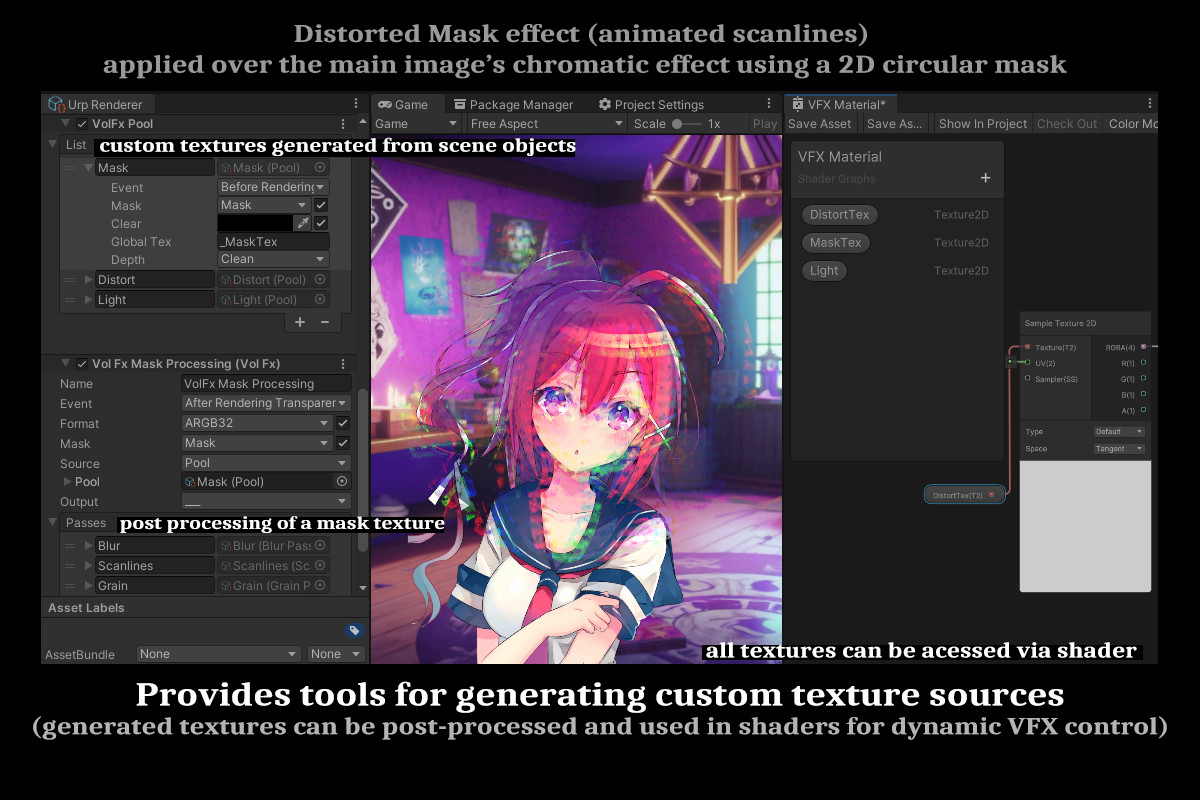Add a new item to the List

tap(299, 322)
